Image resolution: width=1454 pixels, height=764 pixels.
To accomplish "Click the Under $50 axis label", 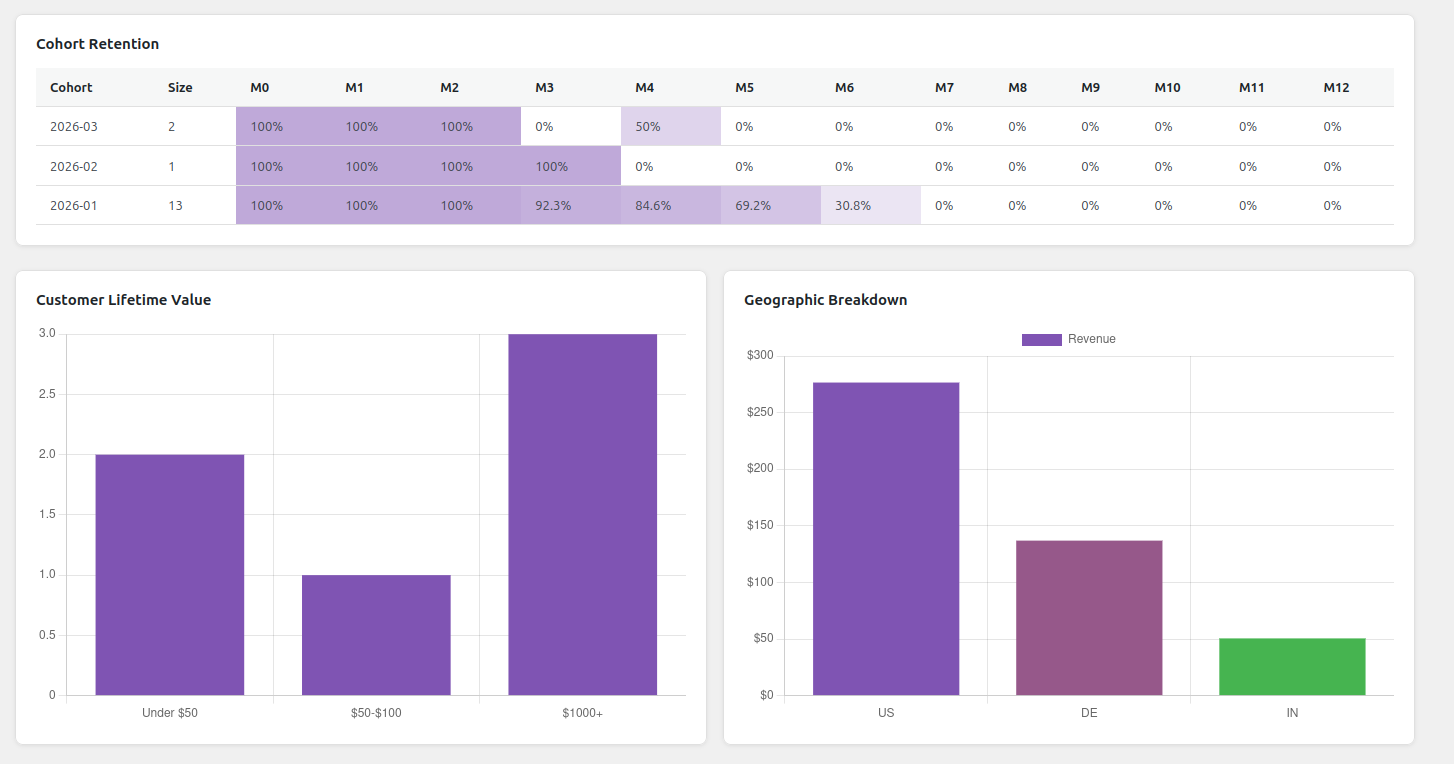I will [170, 713].
